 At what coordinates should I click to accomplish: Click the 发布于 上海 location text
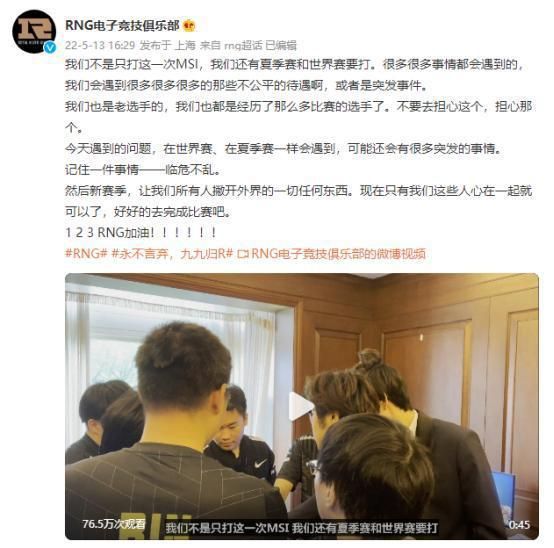[x=167, y=45]
